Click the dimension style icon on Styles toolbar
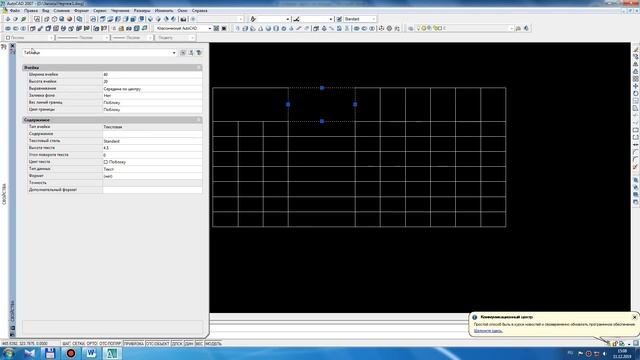640x360 pixels. coord(296,19)
